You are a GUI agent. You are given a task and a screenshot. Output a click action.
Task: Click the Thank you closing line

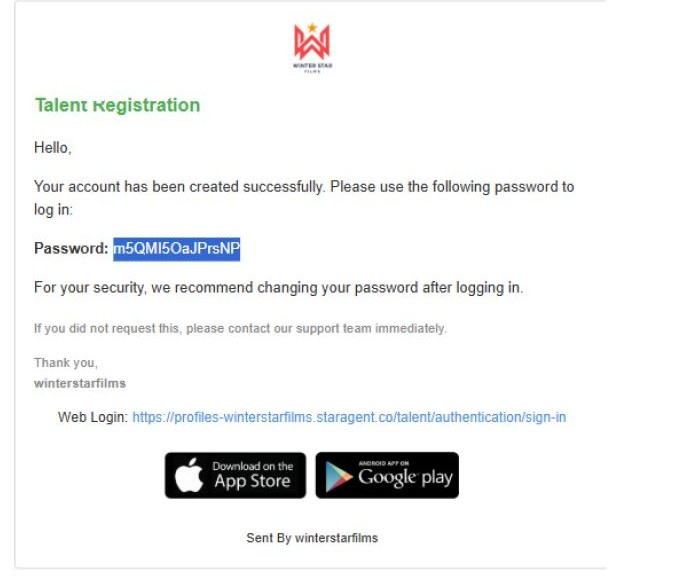pos(66,363)
